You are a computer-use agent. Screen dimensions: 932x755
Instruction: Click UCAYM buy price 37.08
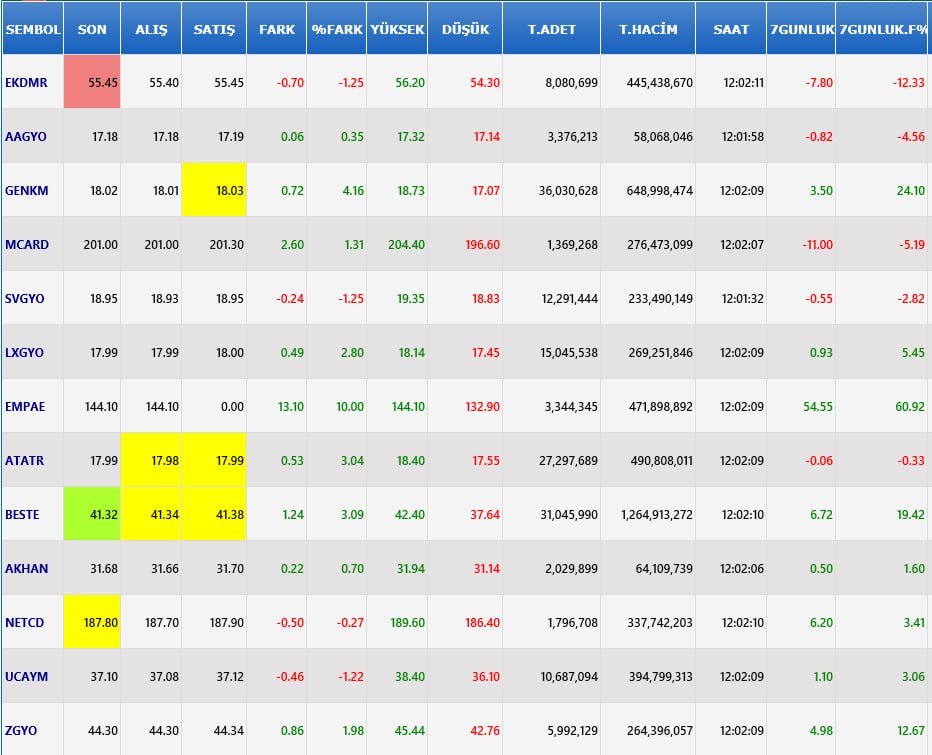click(165, 677)
